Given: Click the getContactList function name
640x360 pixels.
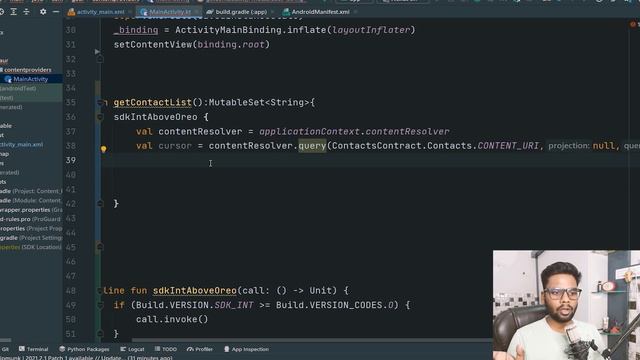Looking at the screenshot, I should point(153,102).
